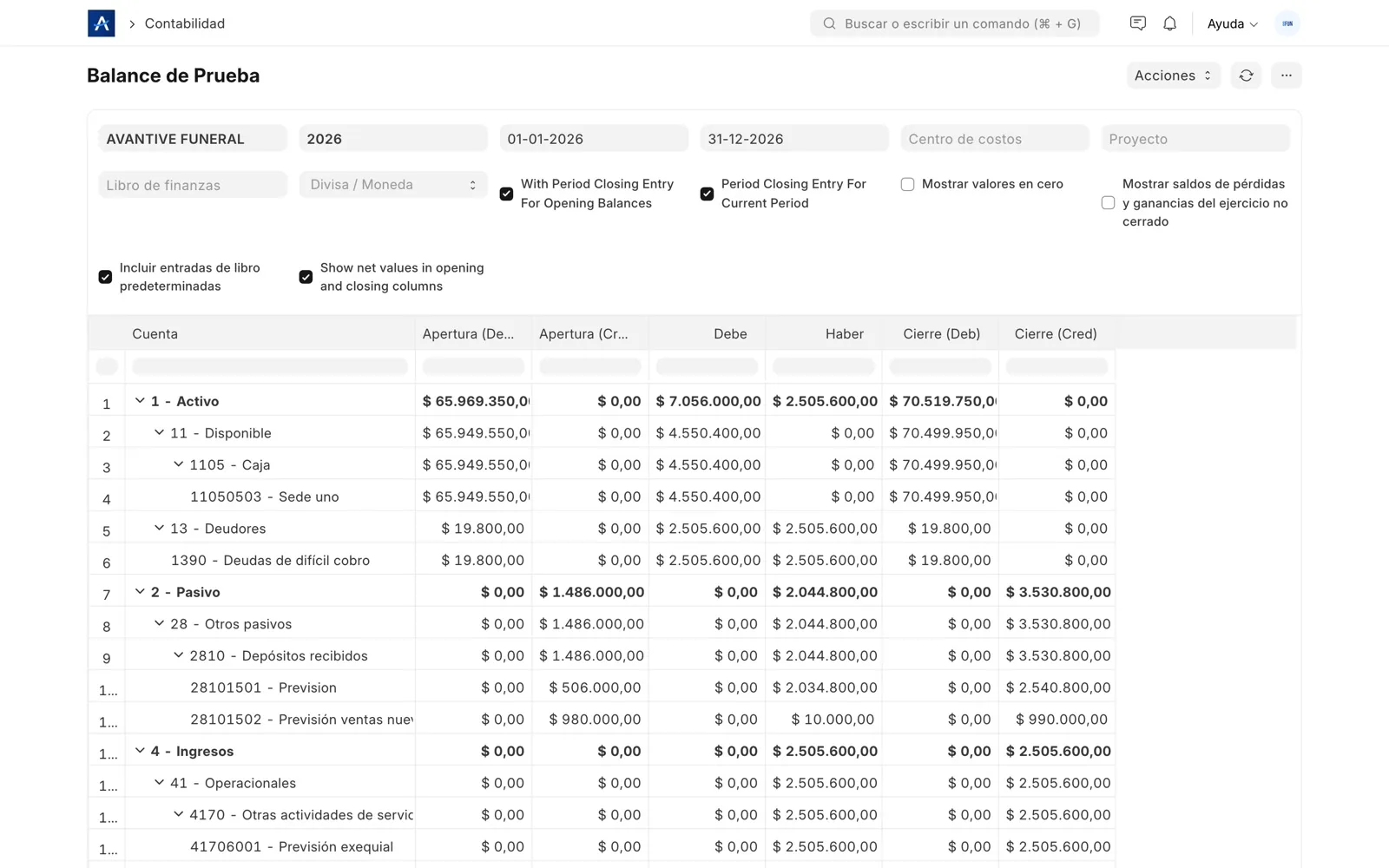The height and width of the screenshot is (868, 1389).
Task: Collapse the 2810 - Depósitos recibidos row
Action: [x=178, y=655]
